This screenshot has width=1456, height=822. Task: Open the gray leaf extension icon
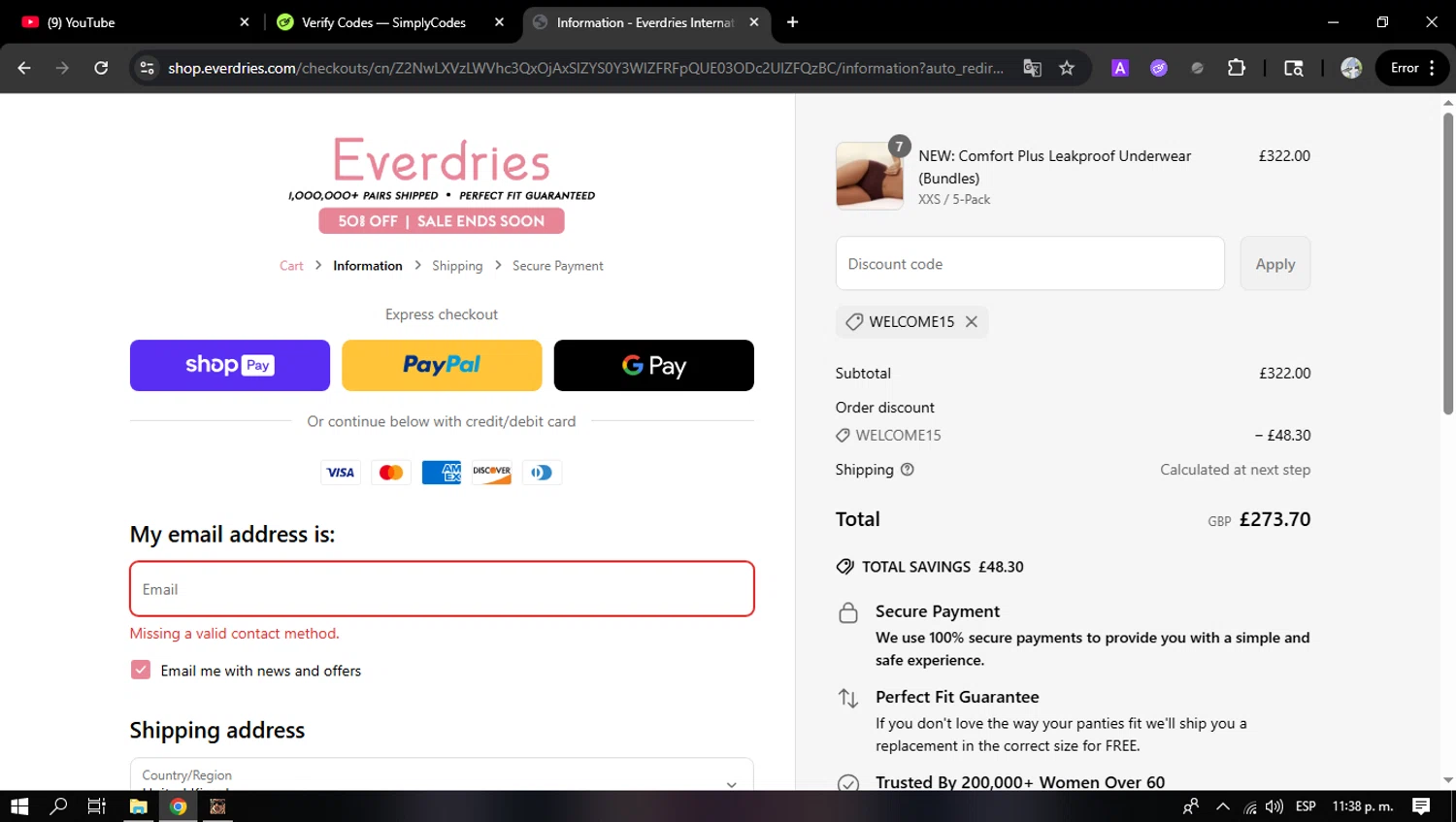[1197, 68]
